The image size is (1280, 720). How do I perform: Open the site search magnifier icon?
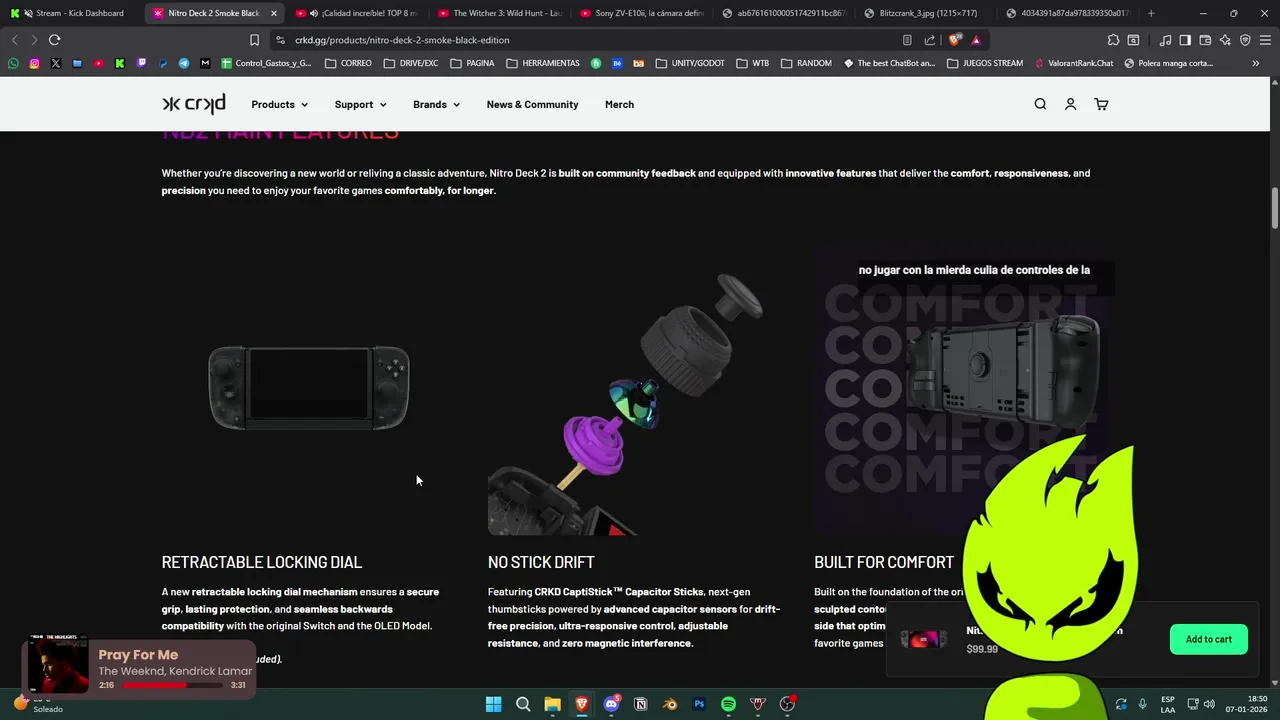coord(1040,104)
